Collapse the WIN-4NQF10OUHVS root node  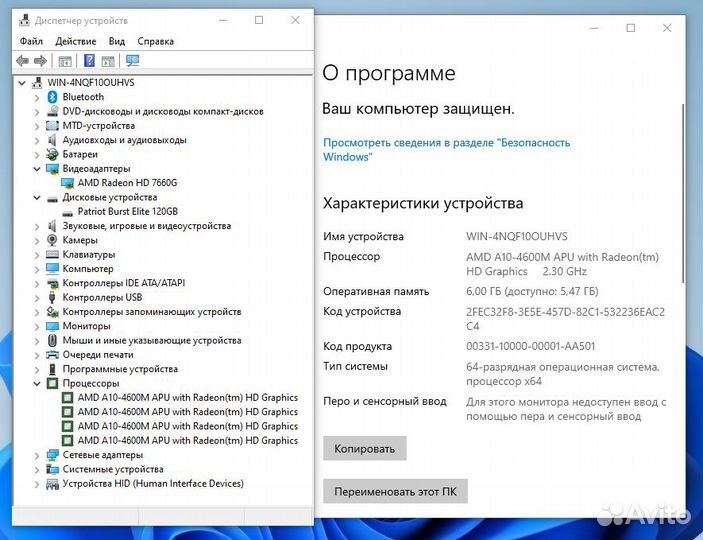coord(22,83)
